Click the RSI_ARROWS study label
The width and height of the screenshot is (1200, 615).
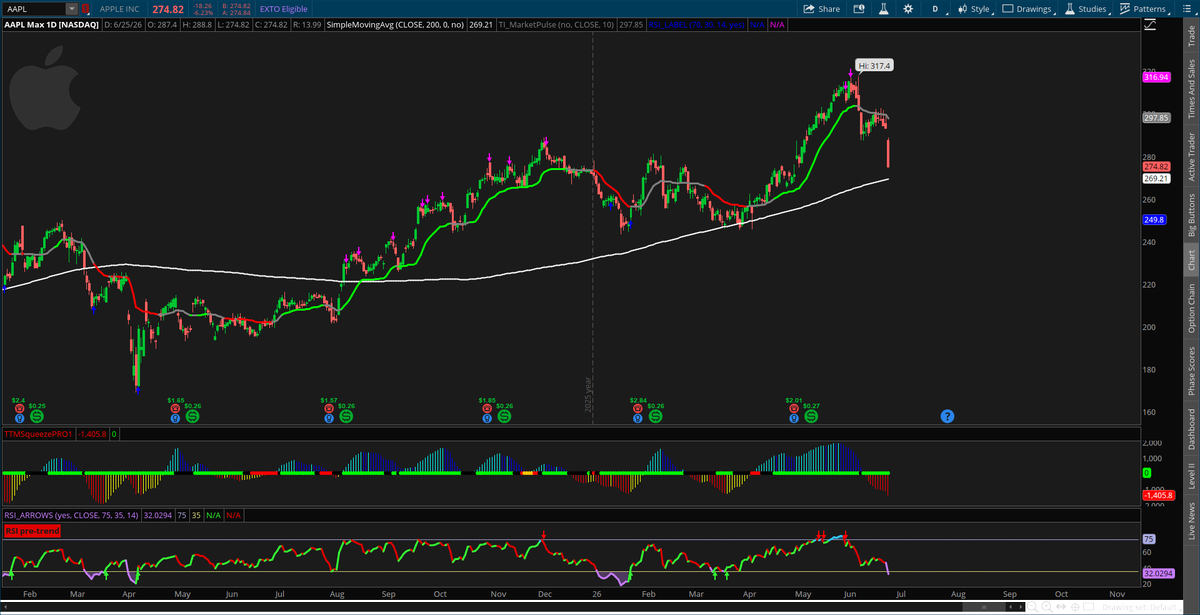pyautogui.click(x=74, y=515)
